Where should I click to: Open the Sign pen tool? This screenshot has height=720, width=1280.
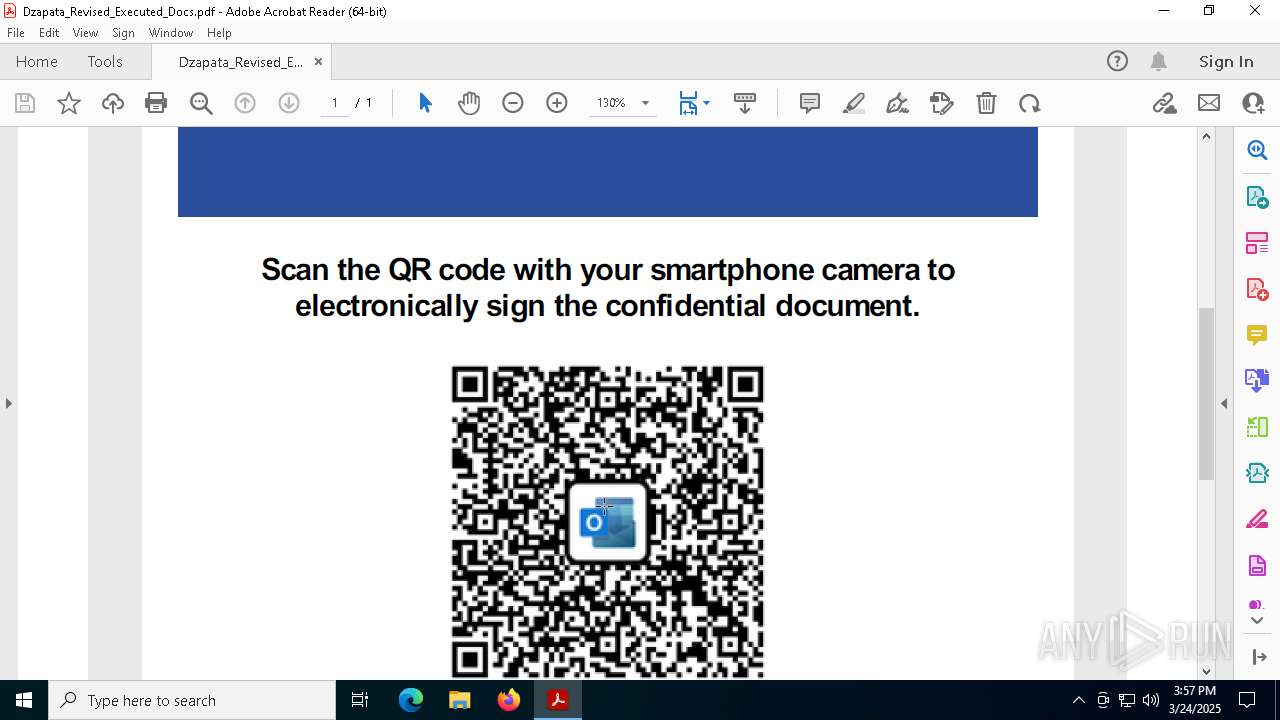coord(898,103)
